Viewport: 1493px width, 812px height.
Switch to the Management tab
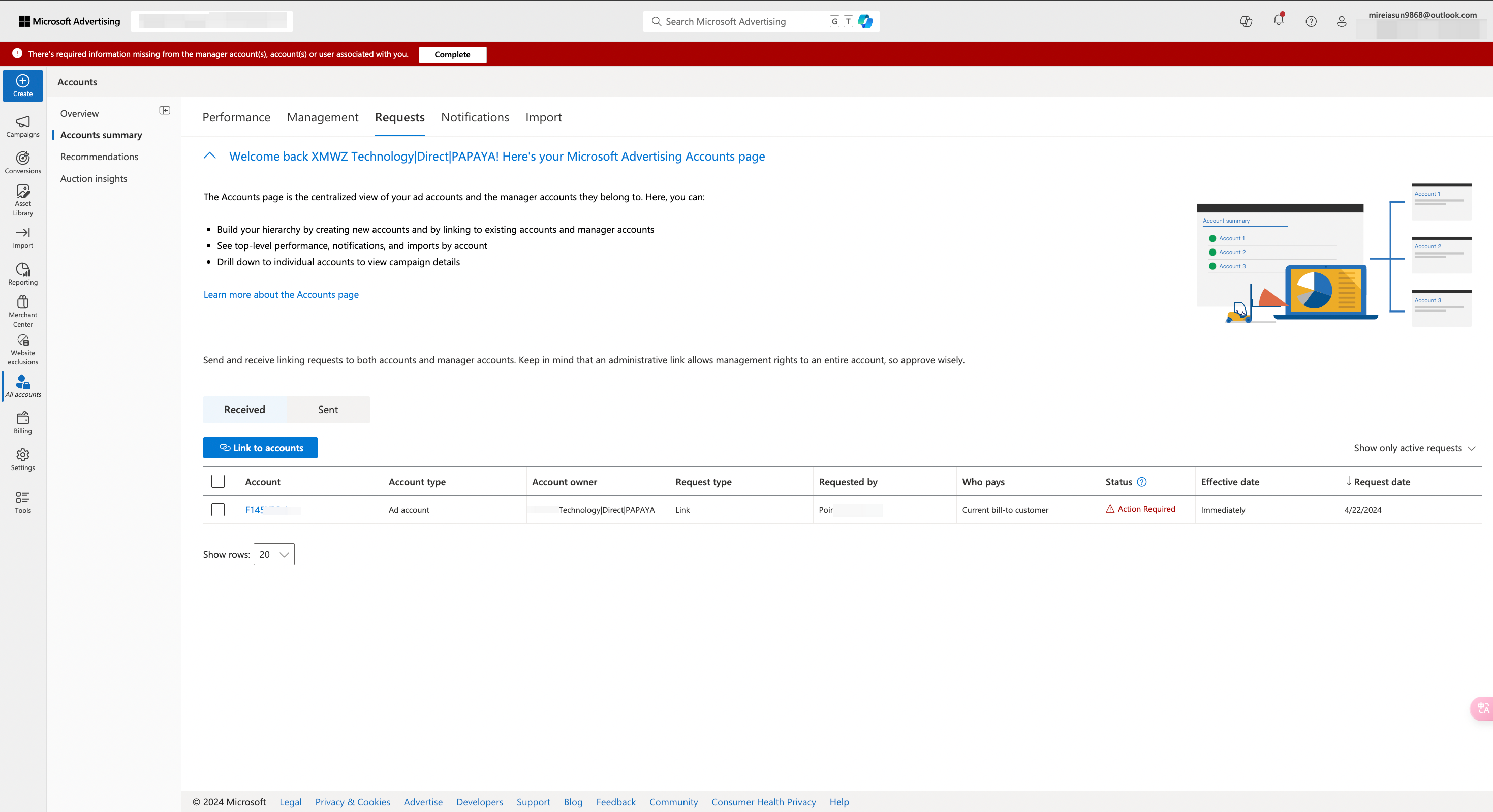click(322, 118)
